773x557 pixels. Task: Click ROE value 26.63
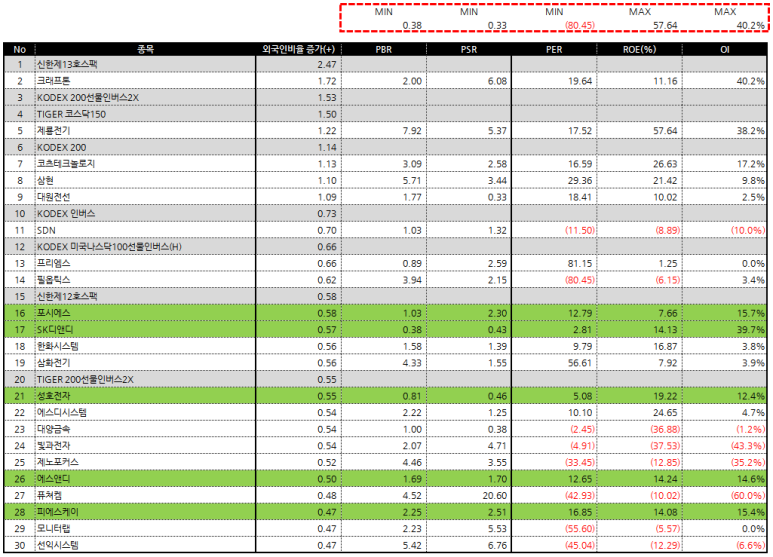click(665, 164)
